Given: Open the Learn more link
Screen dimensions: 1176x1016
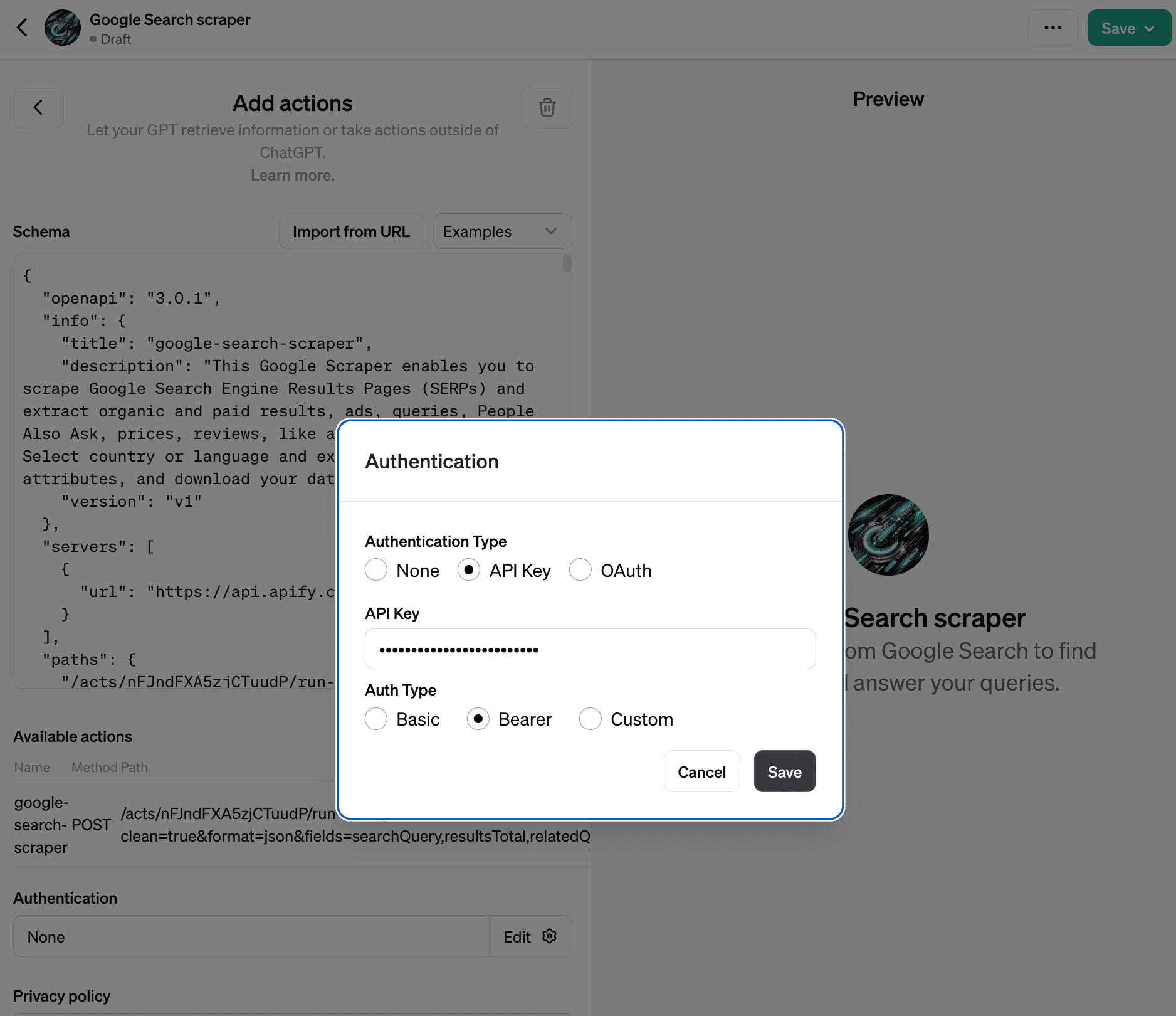Looking at the screenshot, I should coord(292,175).
